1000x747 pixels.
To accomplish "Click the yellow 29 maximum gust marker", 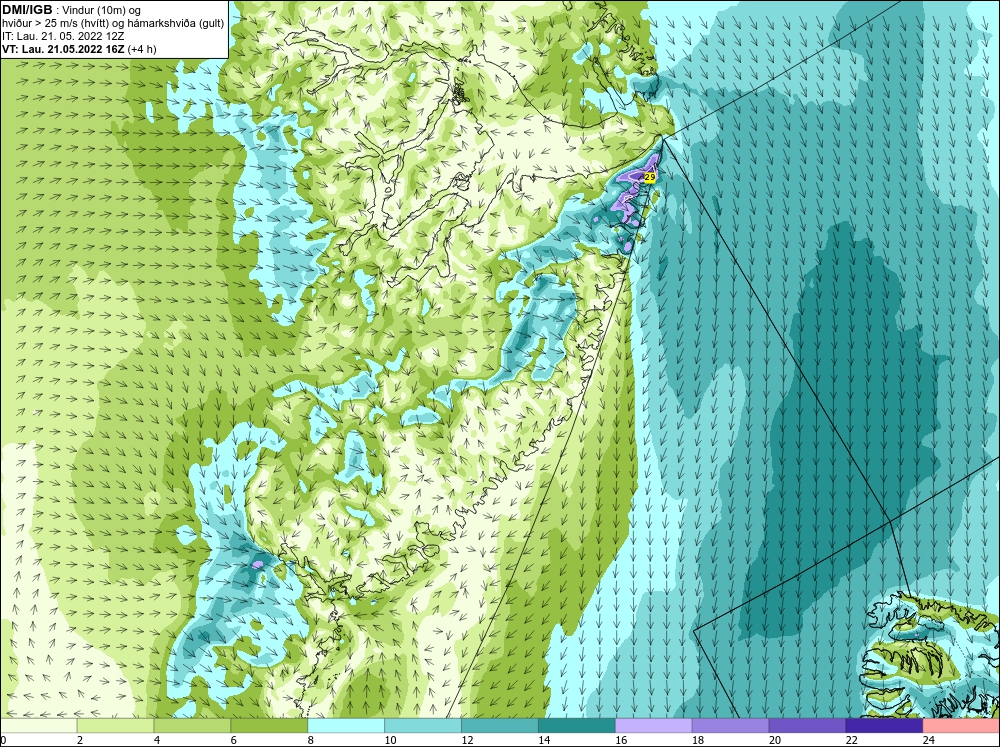I will tap(650, 177).
